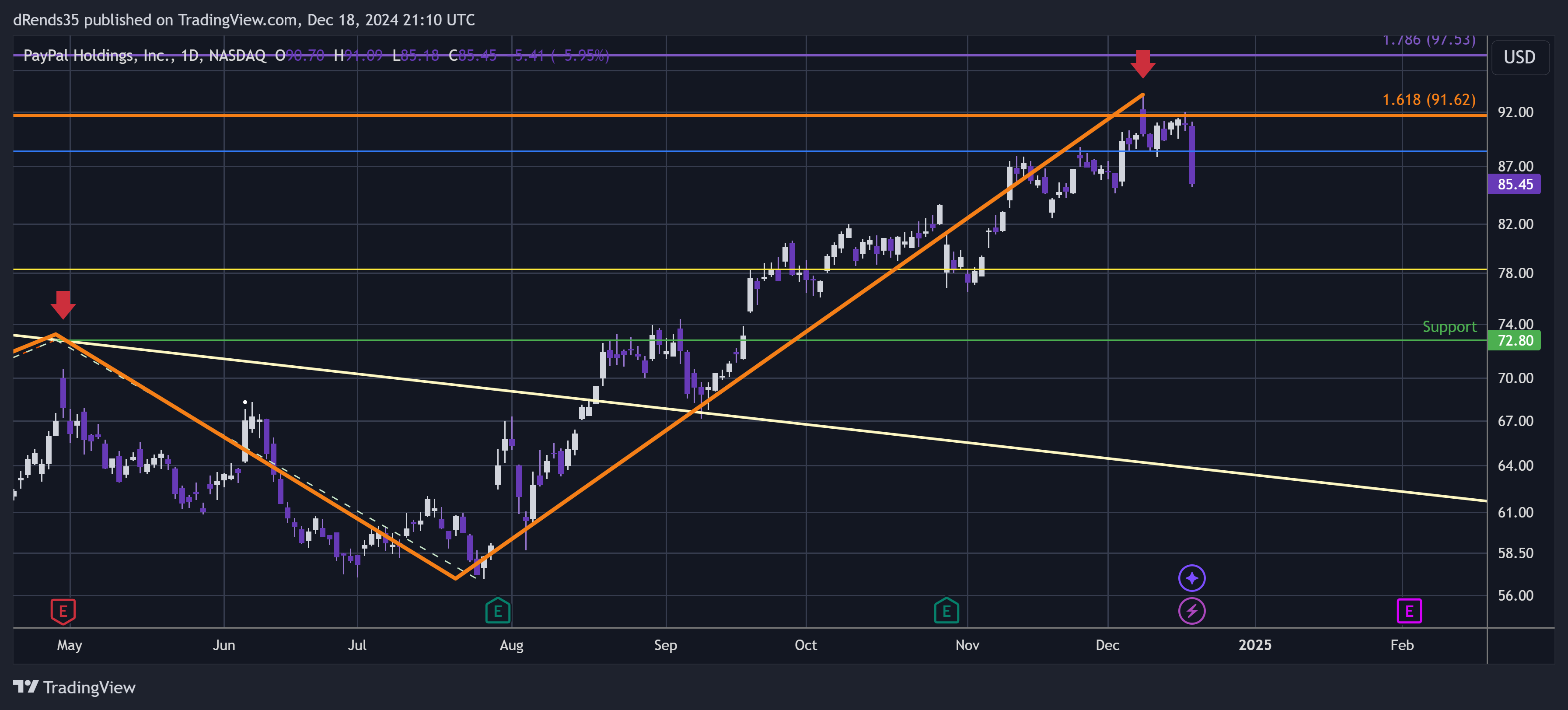Viewport: 1568px width, 710px height.
Task: Click the May label on time axis
Action: 70,645
